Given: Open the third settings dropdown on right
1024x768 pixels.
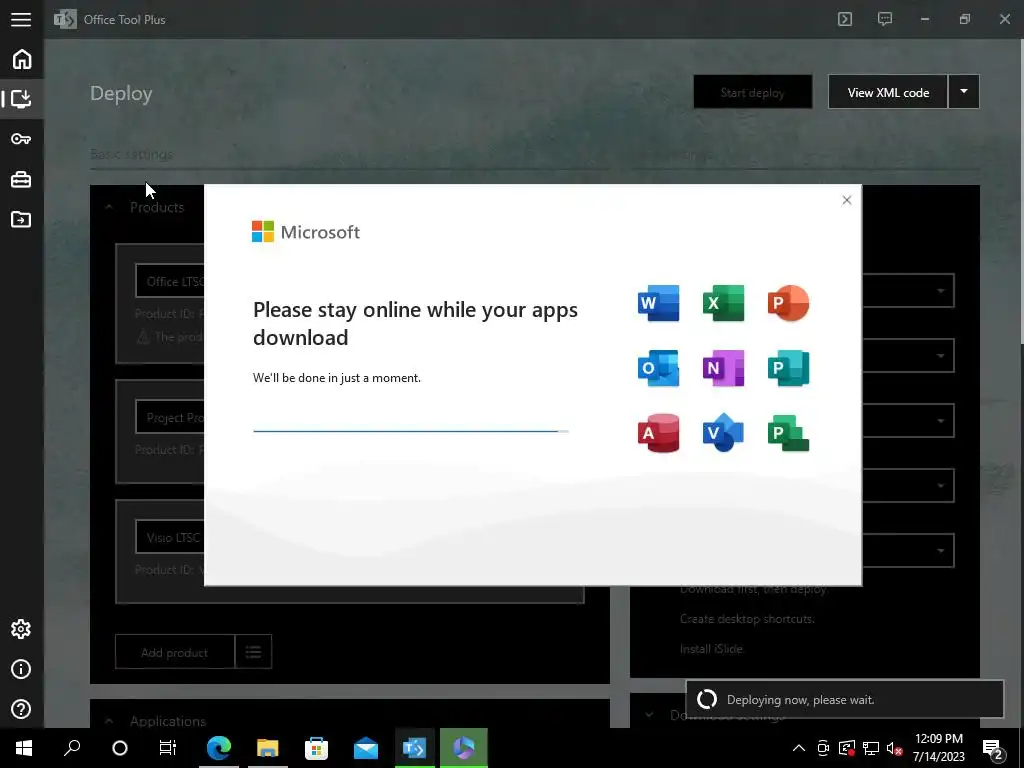Looking at the screenshot, I should [908, 421].
